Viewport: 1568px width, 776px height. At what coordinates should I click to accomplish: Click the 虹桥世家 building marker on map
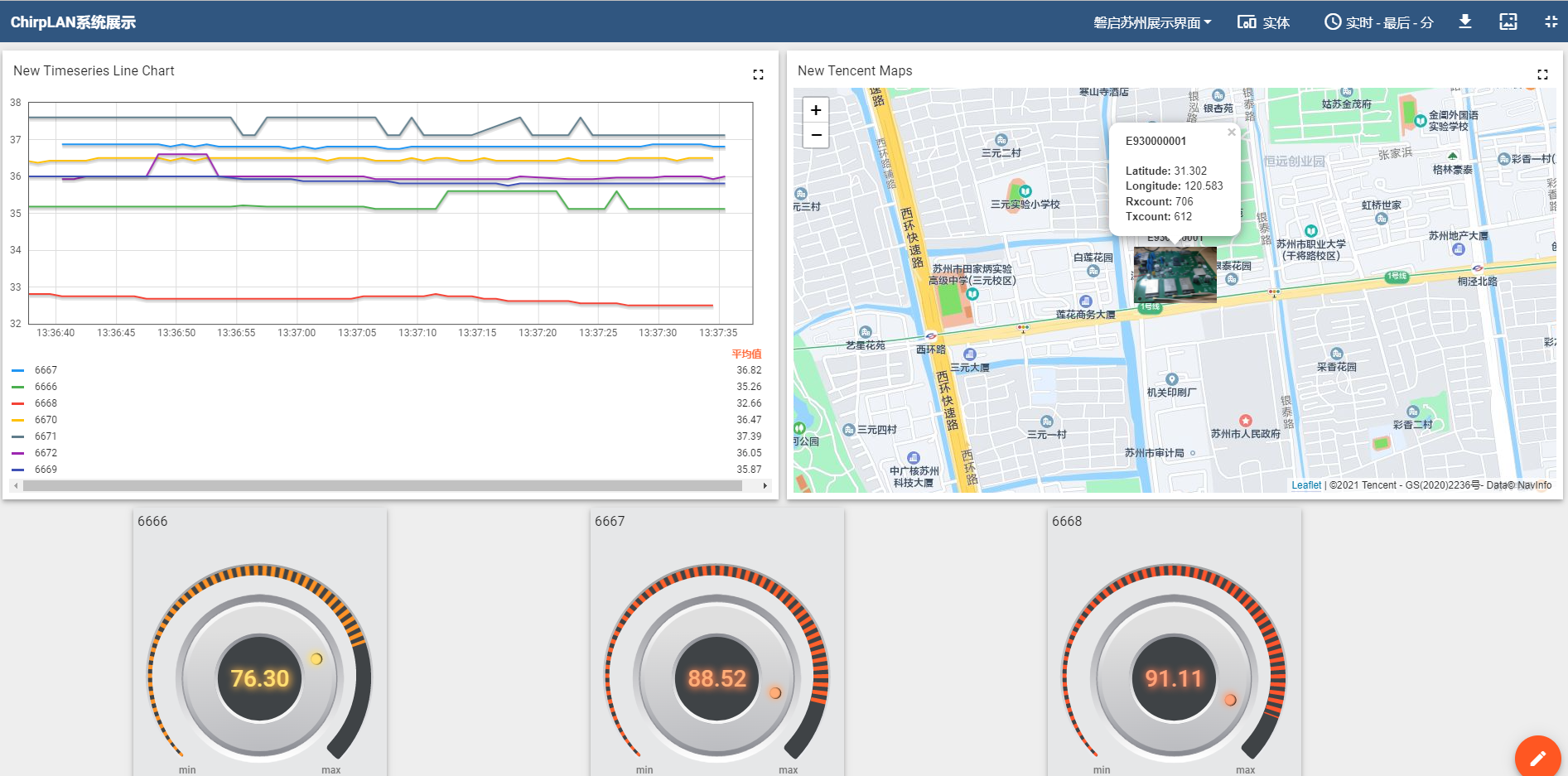pyautogui.click(x=1381, y=219)
